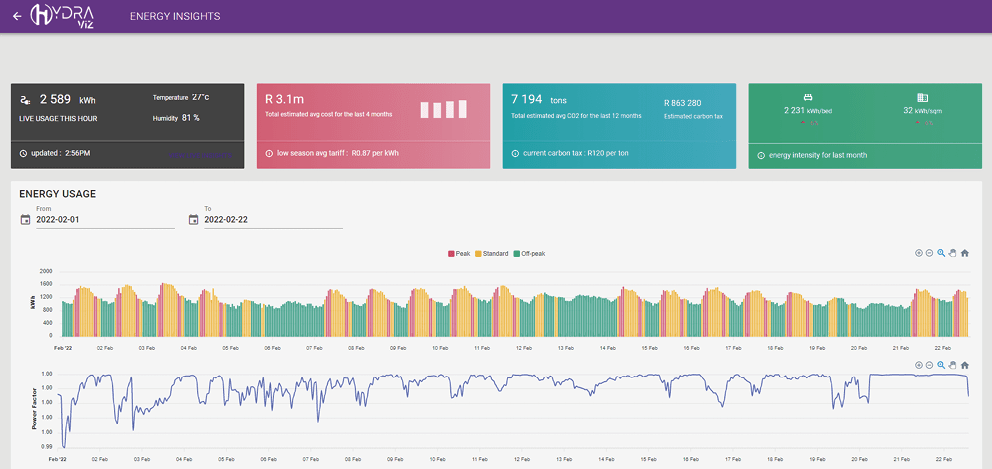
Task: Reset Power Factor chart with home icon
Action: tap(965, 364)
